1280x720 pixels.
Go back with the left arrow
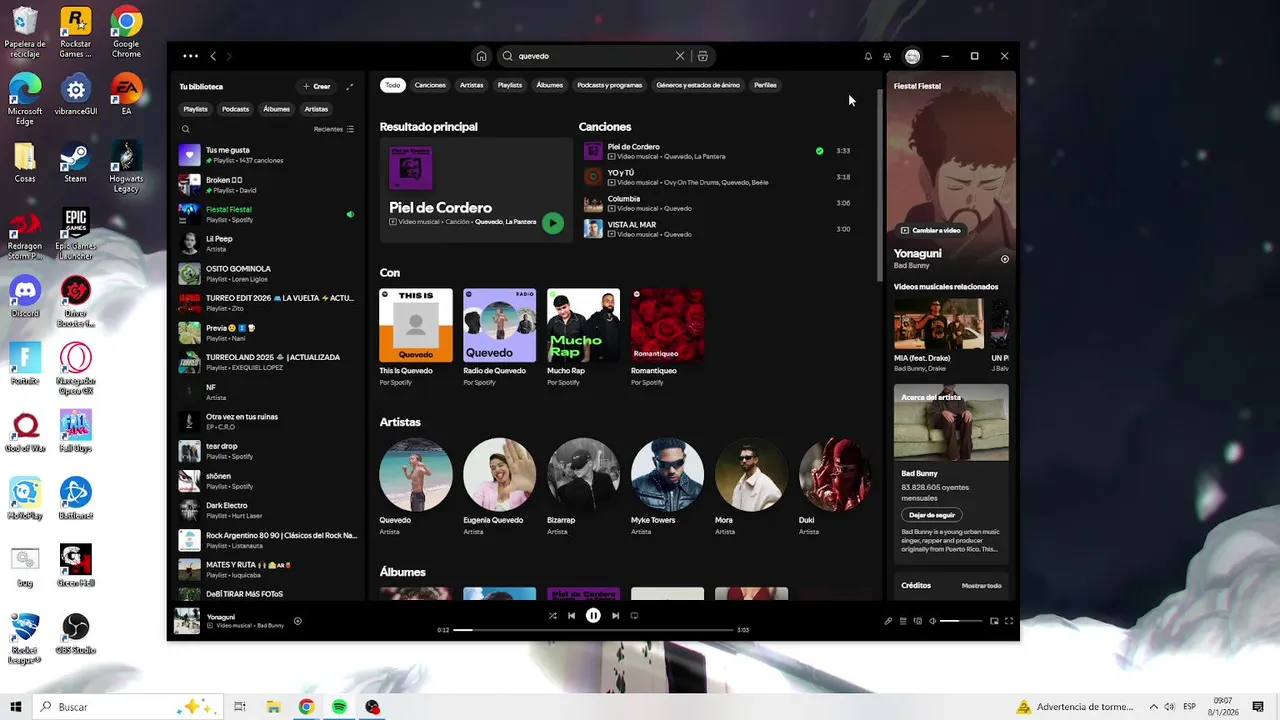pos(212,56)
